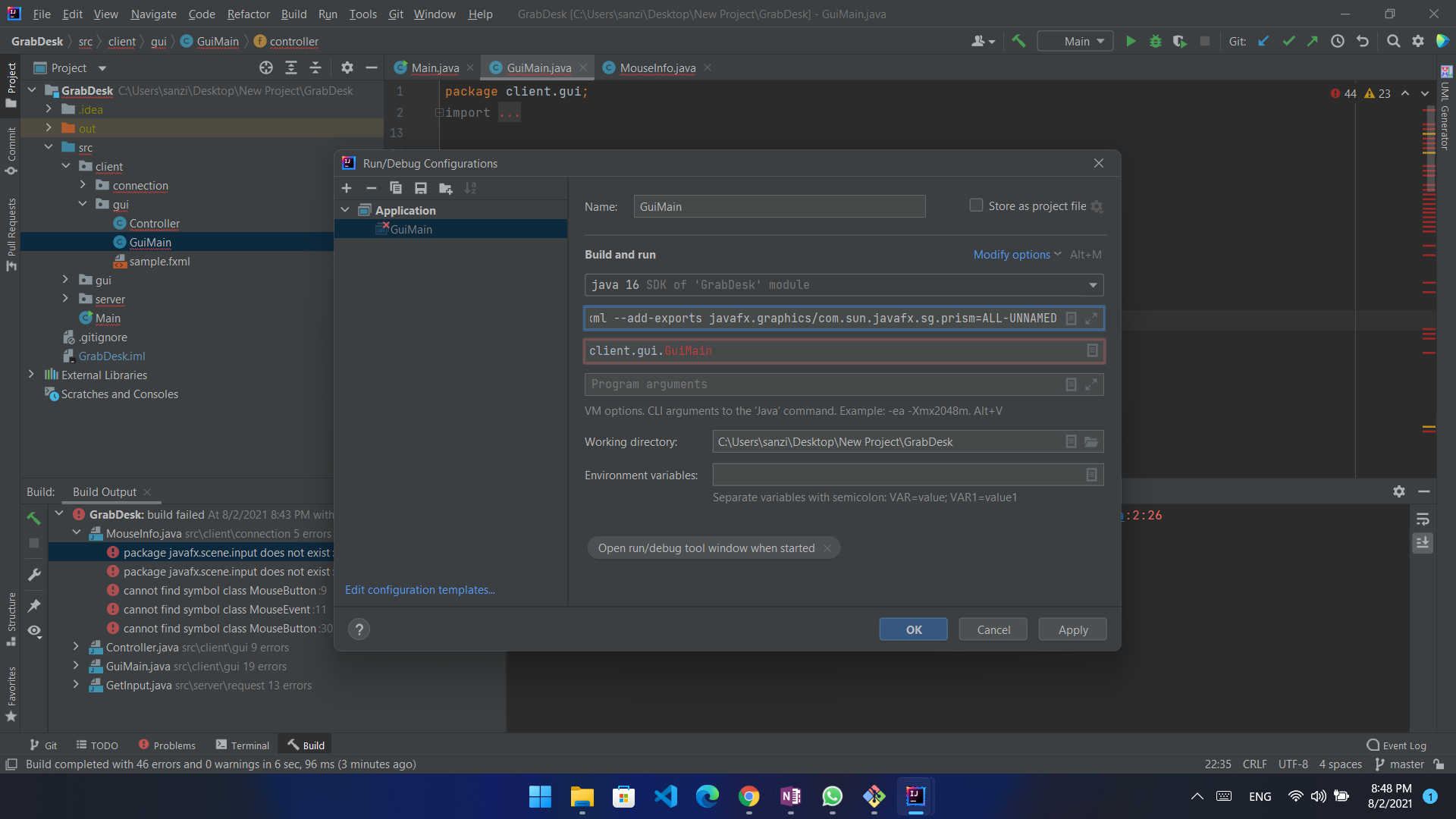Click in the Program arguments field
Viewport: 1456px width, 819px height.
pyautogui.click(x=823, y=384)
